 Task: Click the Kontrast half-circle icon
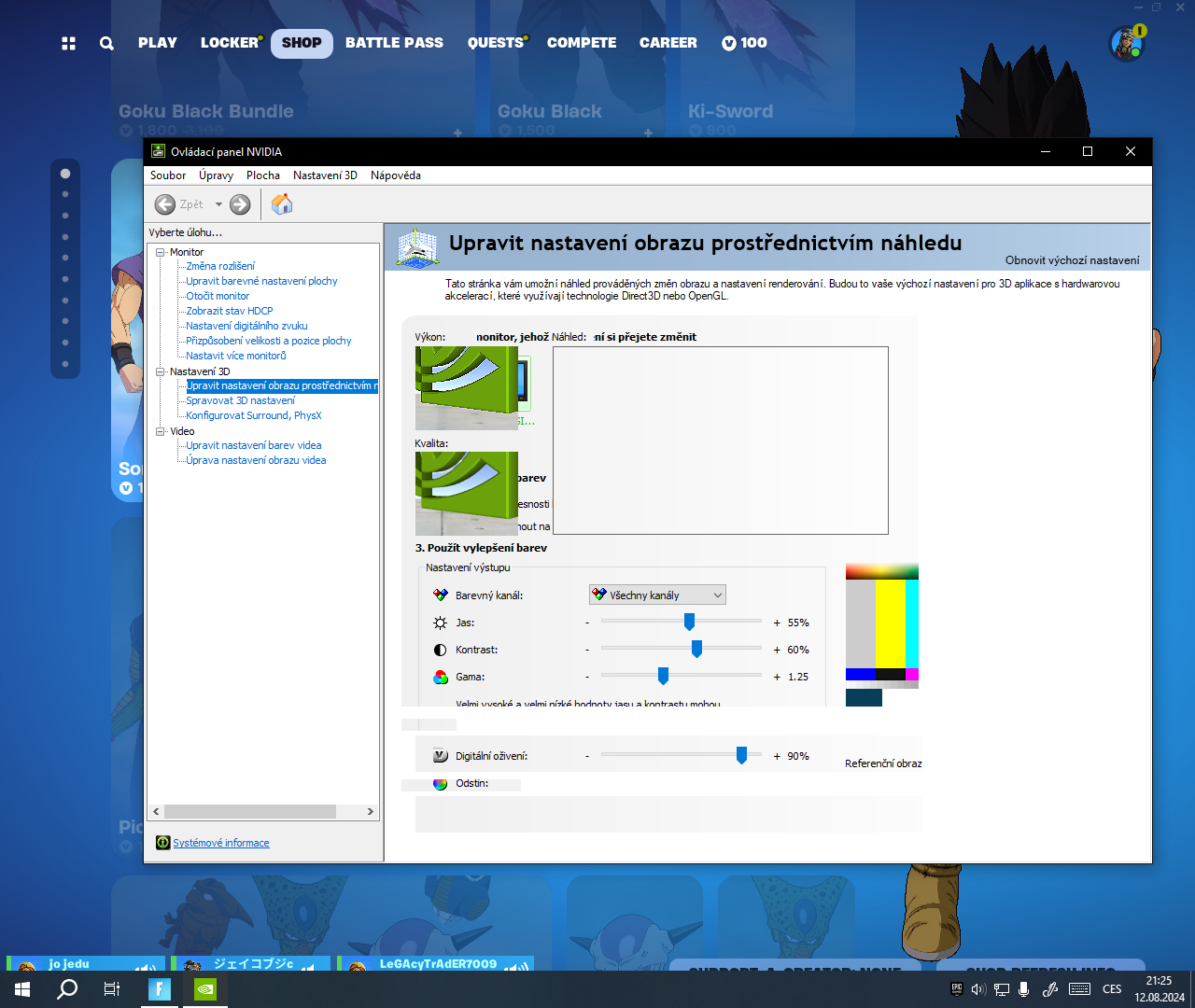[x=441, y=650]
